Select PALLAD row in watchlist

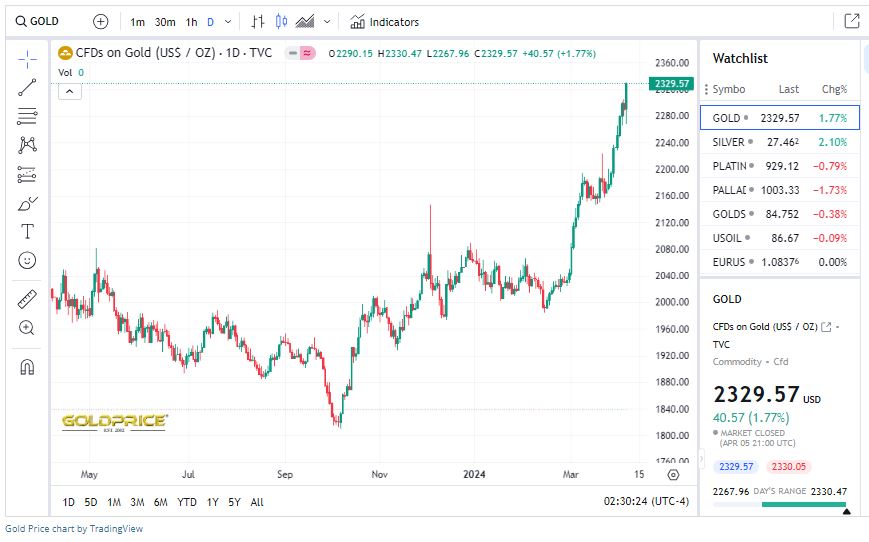coord(780,190)
